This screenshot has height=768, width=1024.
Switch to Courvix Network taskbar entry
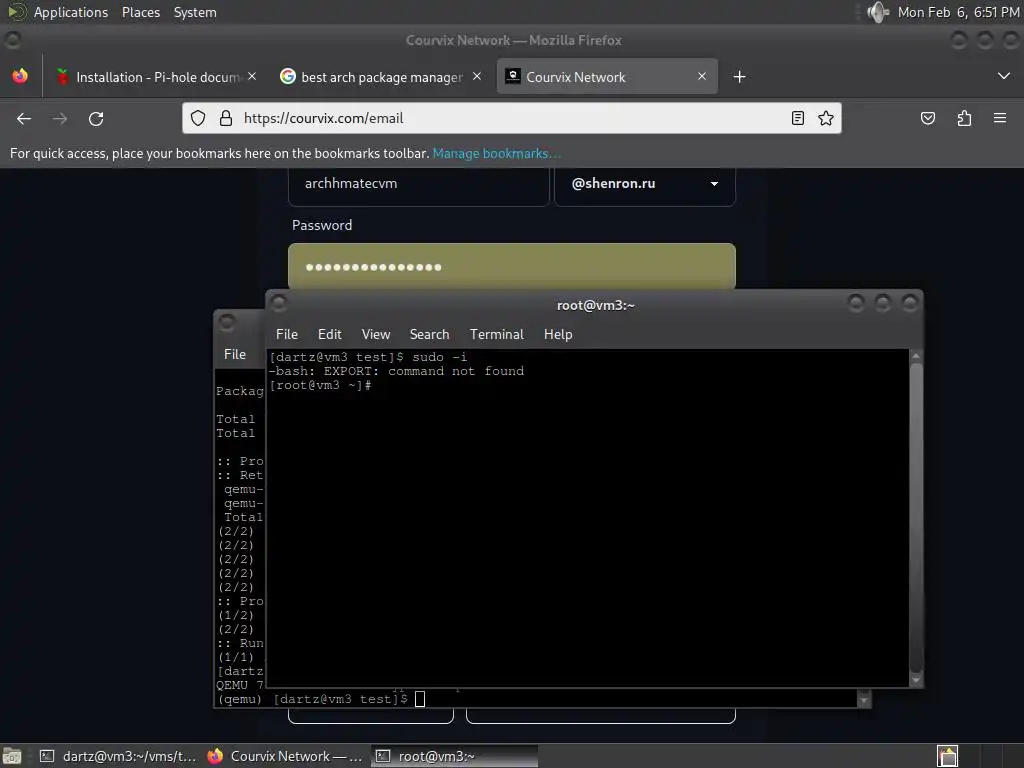click(285, 756)
